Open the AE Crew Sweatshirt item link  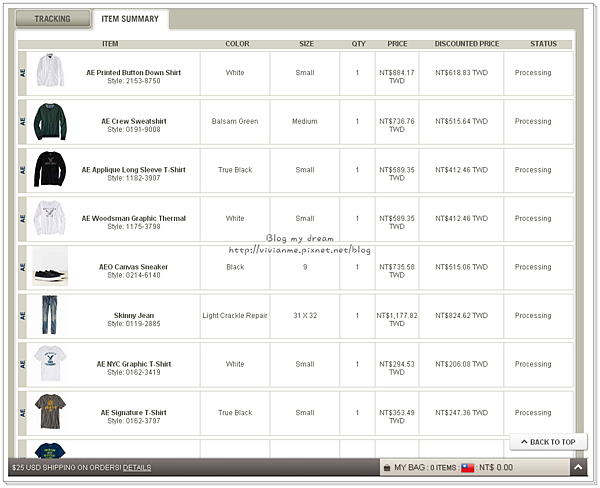(134, 121)
